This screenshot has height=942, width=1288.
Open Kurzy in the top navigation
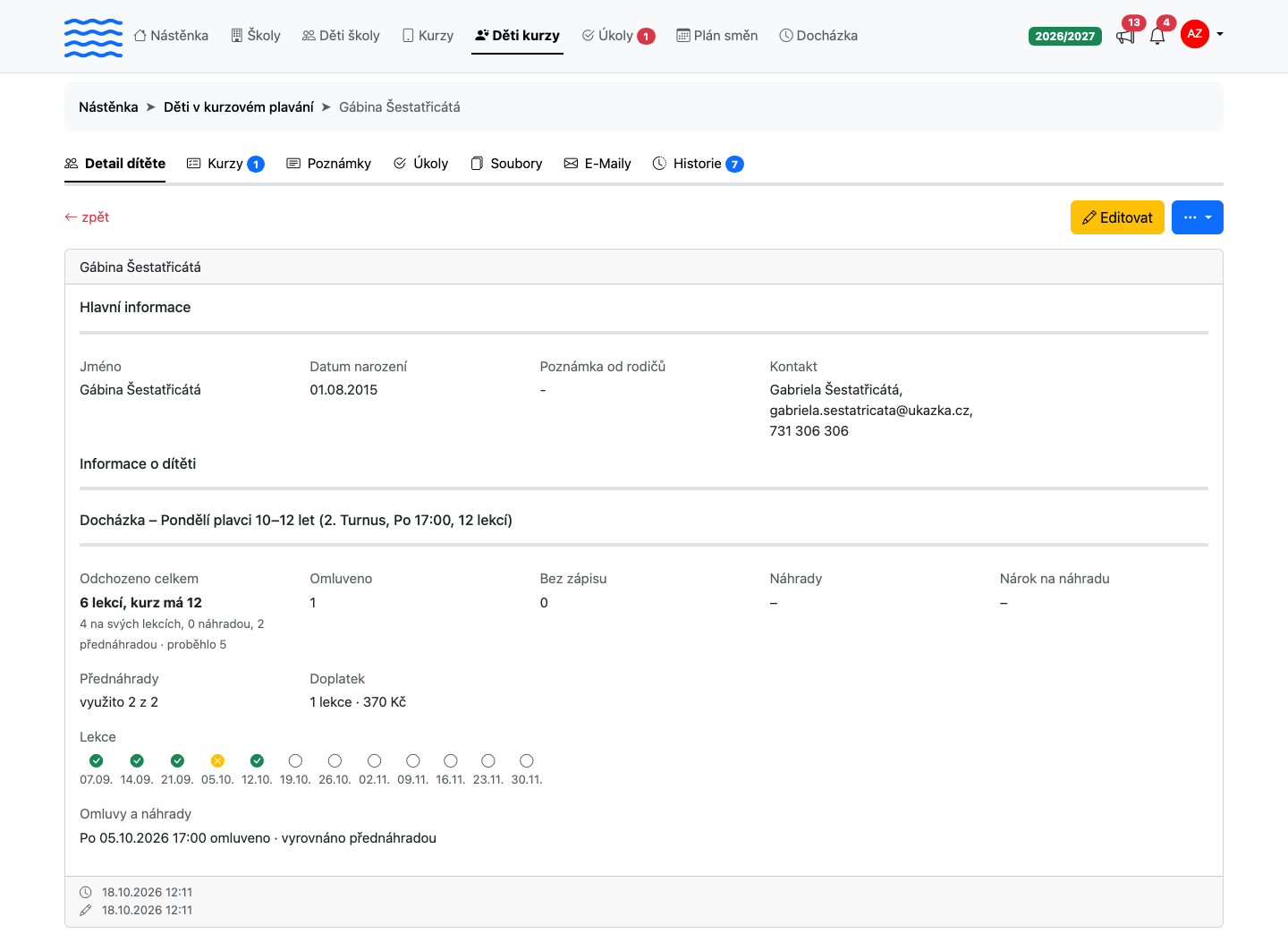point(428,36)
